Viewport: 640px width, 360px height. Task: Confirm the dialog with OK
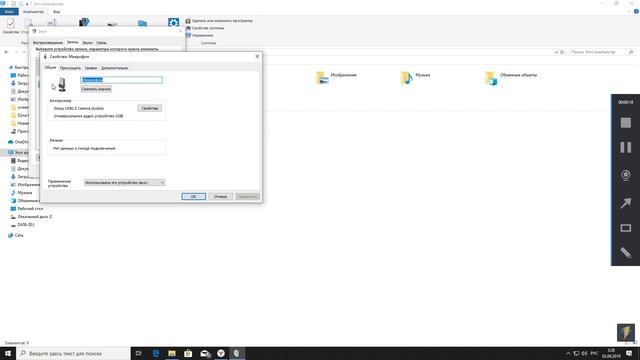click(x=193, y=197)
